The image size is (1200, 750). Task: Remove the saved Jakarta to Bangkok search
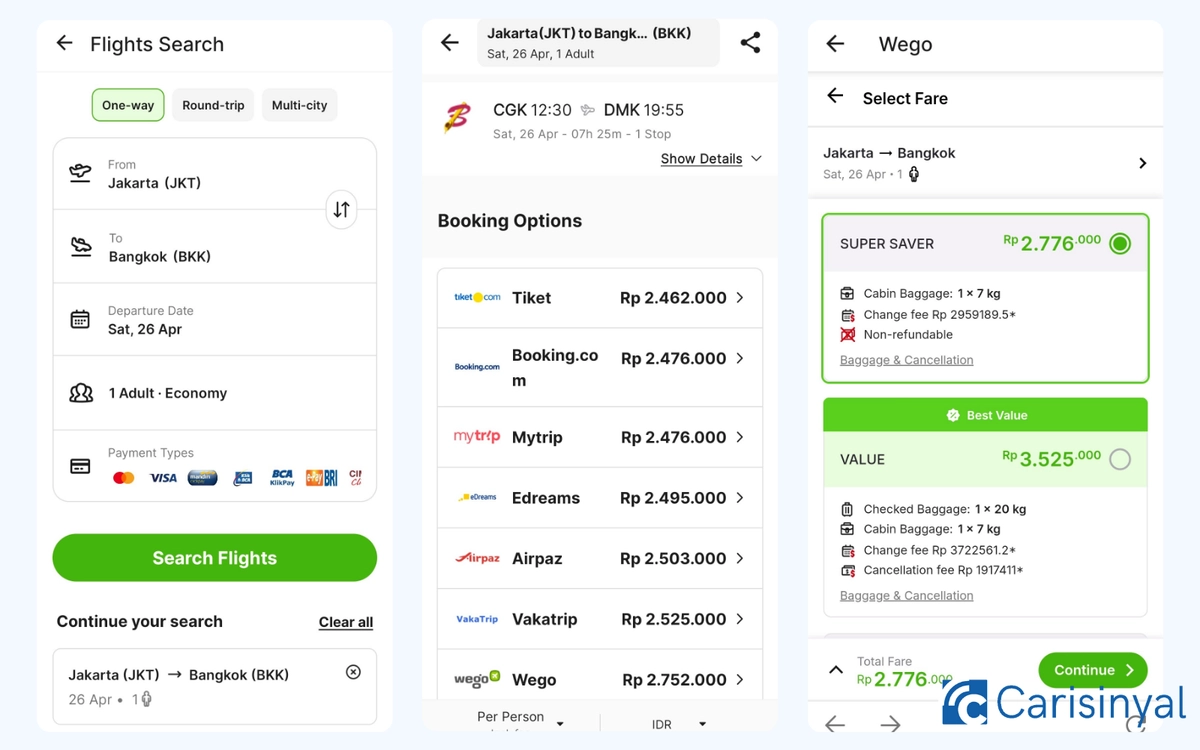[x=353, y=672]
